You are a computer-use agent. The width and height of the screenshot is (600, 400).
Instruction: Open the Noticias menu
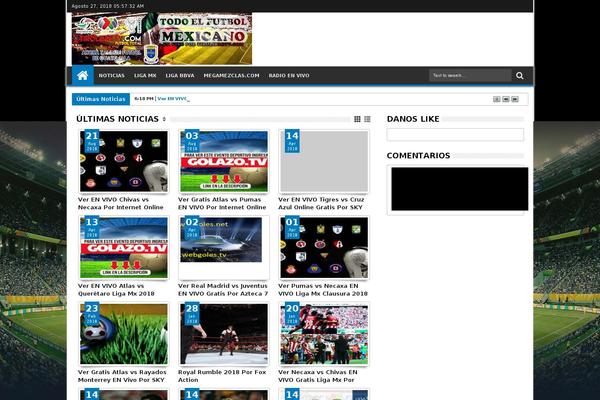click(x=111, y=75)
